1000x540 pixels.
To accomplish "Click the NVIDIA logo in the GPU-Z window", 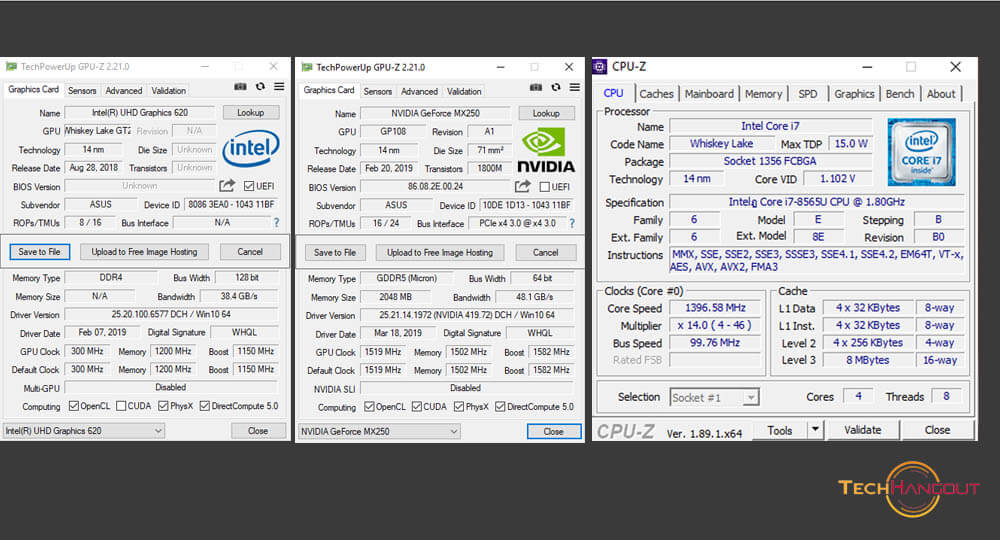I will [545, 150].
